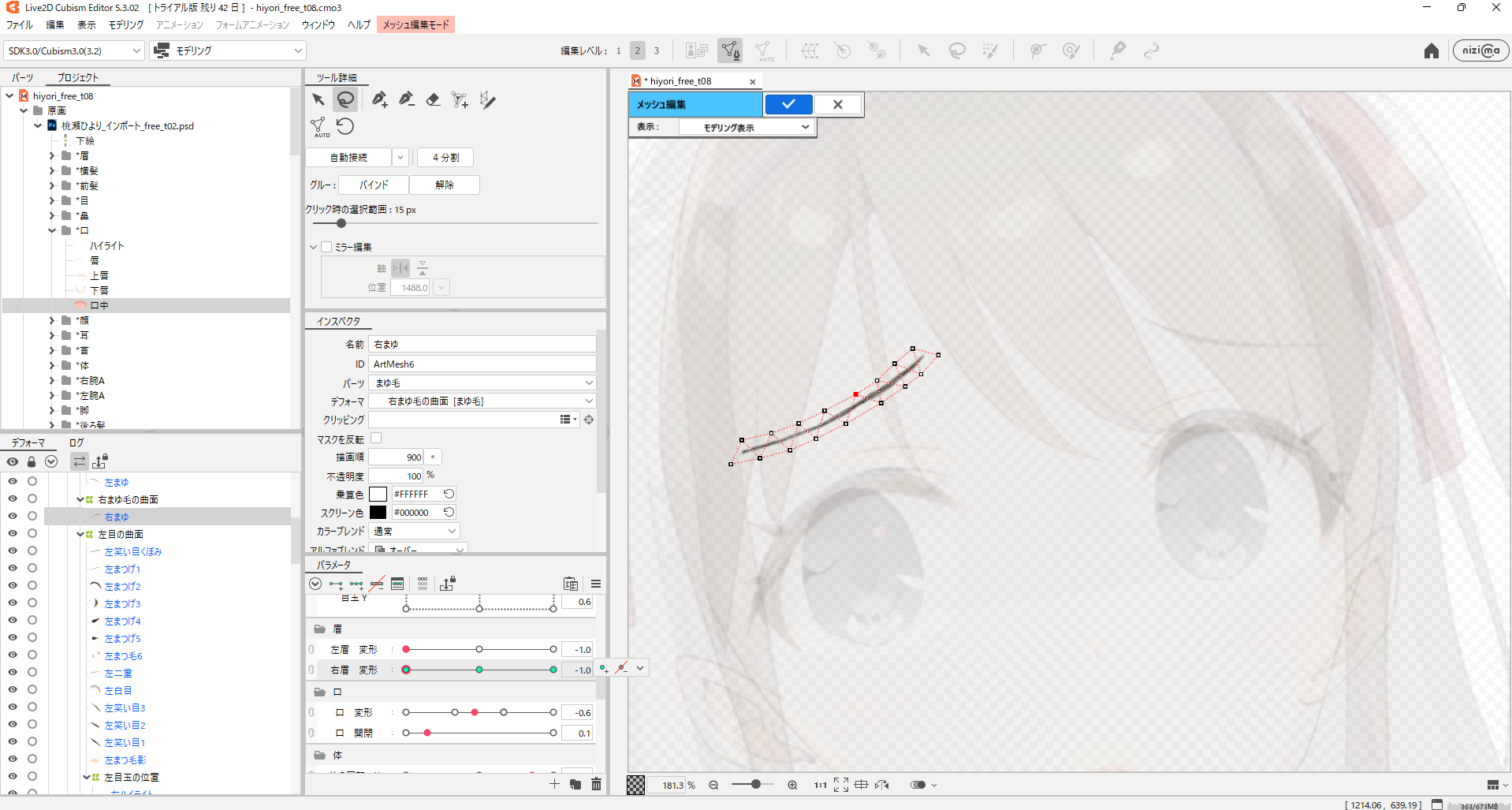Click the selection range slider handle

click(341, 223)
